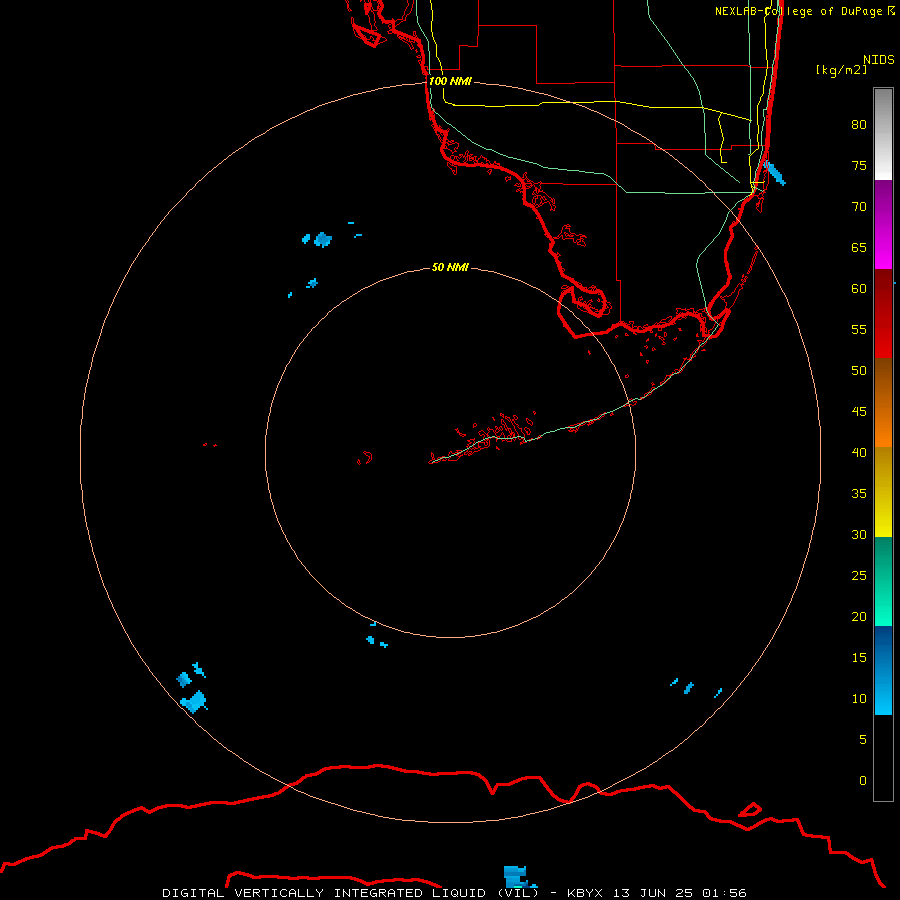Click scale value 15
900x900 pixels.
(x=859, y=657)
